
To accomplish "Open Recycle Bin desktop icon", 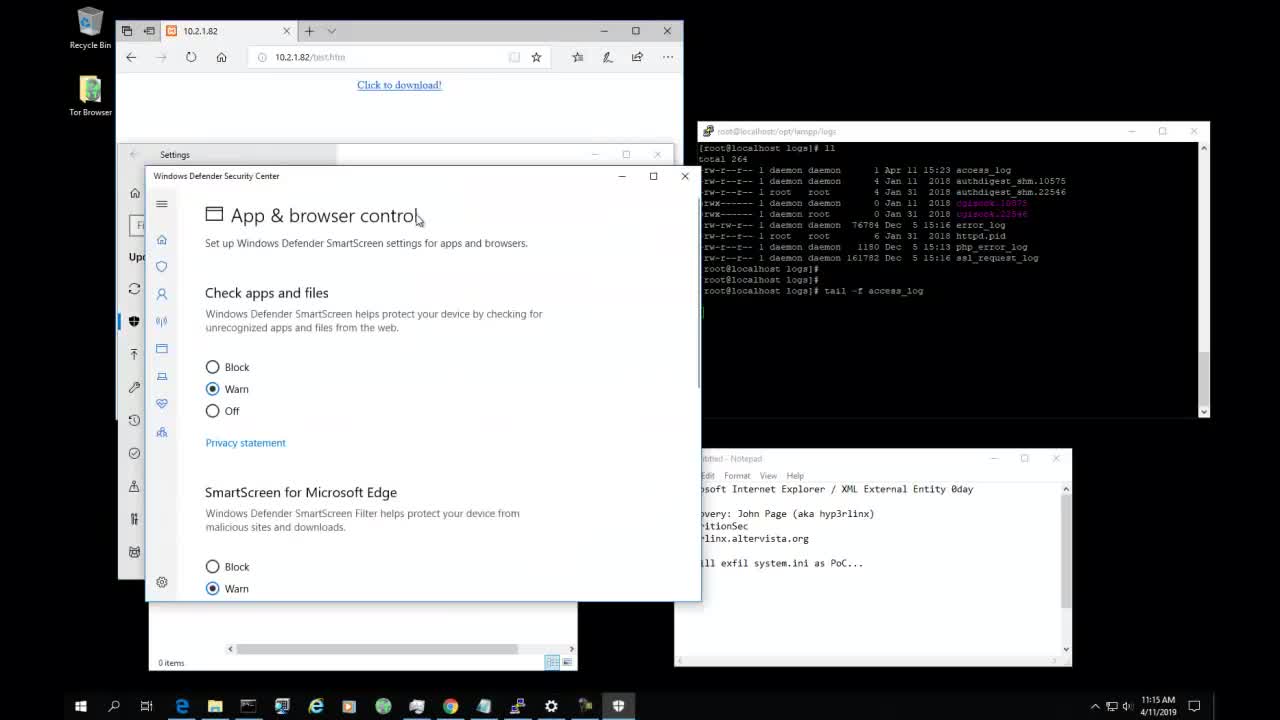I will tap(90, 28).
